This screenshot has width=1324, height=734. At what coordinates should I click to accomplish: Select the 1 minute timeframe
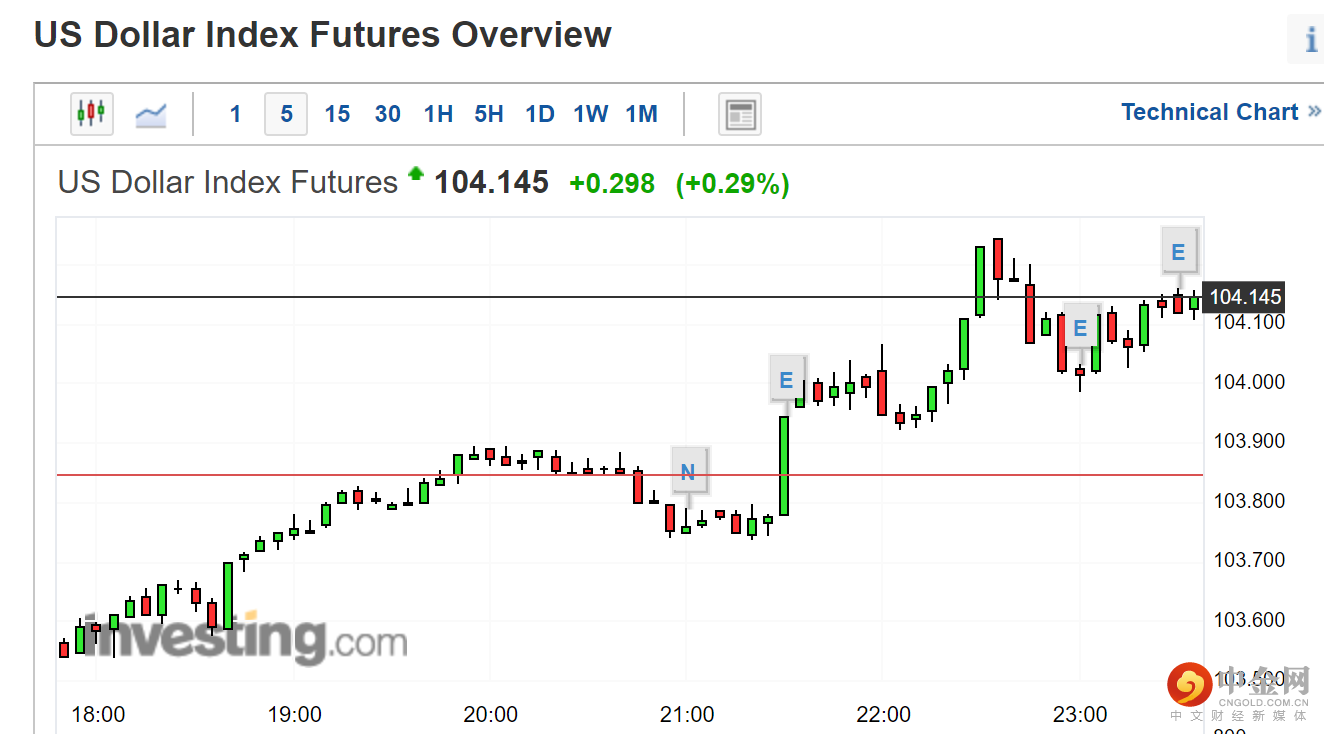pyautogui.click(x=235, y=114)
